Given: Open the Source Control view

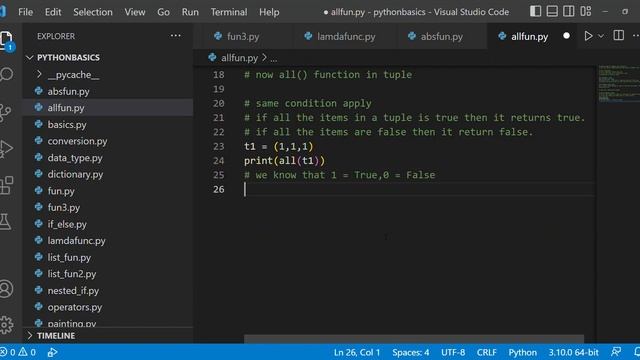Looking at the screenshot, I should (x=5, y=112).
